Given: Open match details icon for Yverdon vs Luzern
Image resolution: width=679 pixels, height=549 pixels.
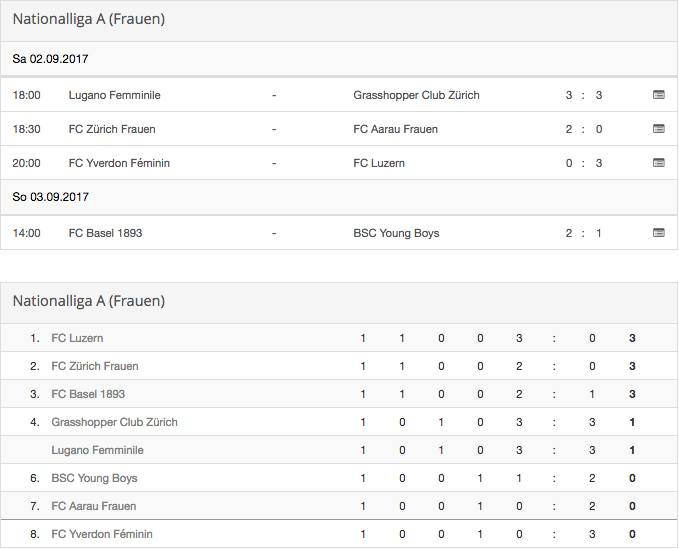Looking at the screenshot, I should tap(658, 163).
